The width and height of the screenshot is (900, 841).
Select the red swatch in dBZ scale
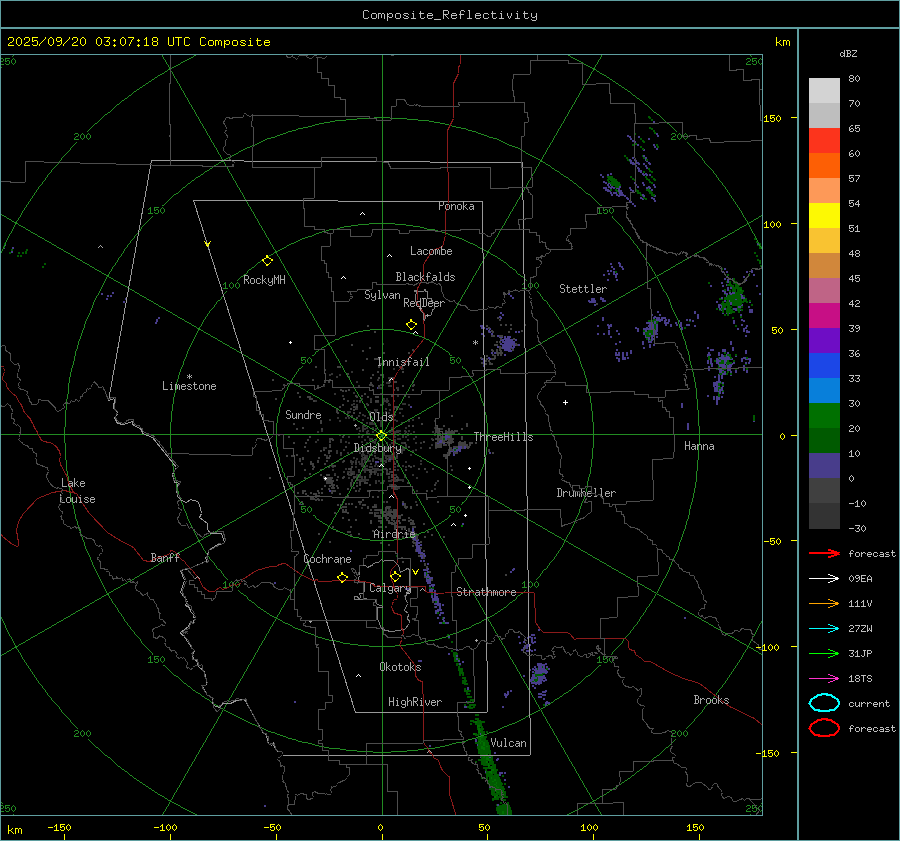coord(824,140)
